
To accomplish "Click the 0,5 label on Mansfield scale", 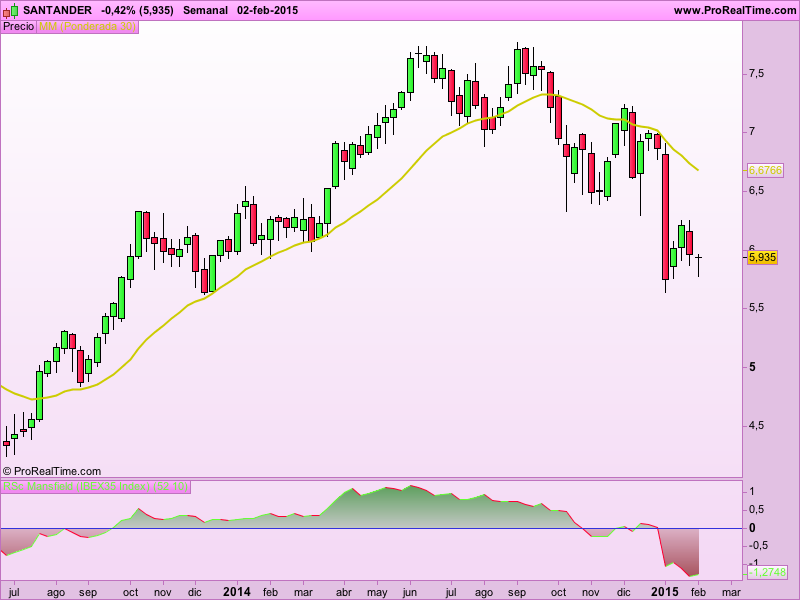I will tap(756, 510).
